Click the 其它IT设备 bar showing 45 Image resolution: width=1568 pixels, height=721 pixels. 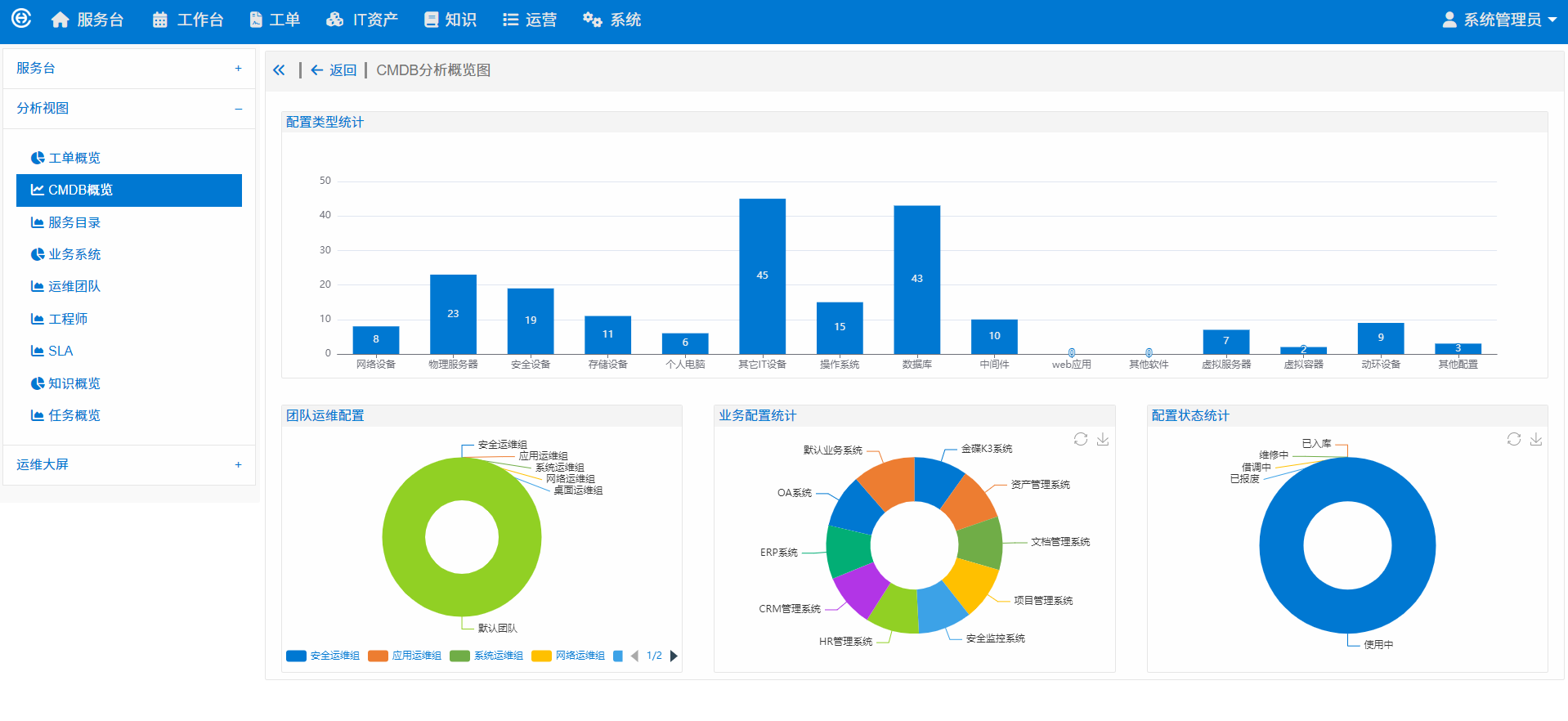pyautogui.click(x=763, y=276)
